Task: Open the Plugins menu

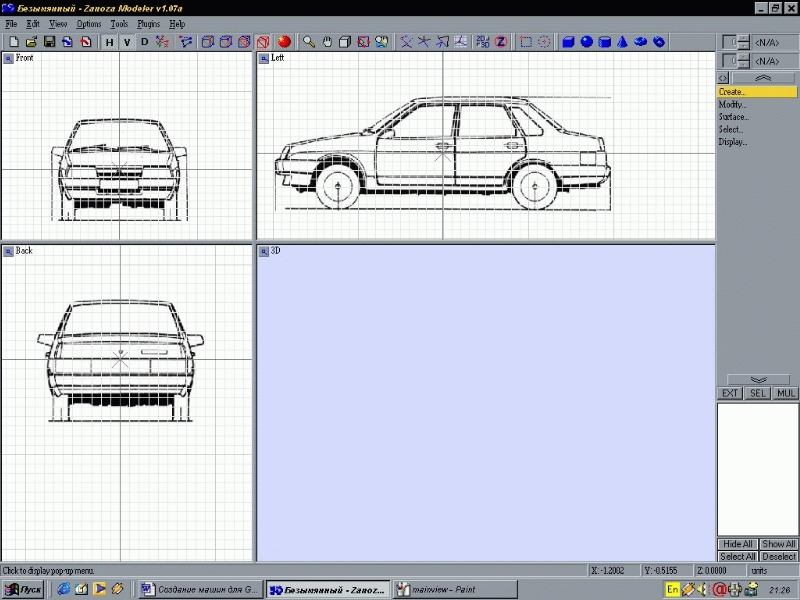Action: click(x=148, y=24)
